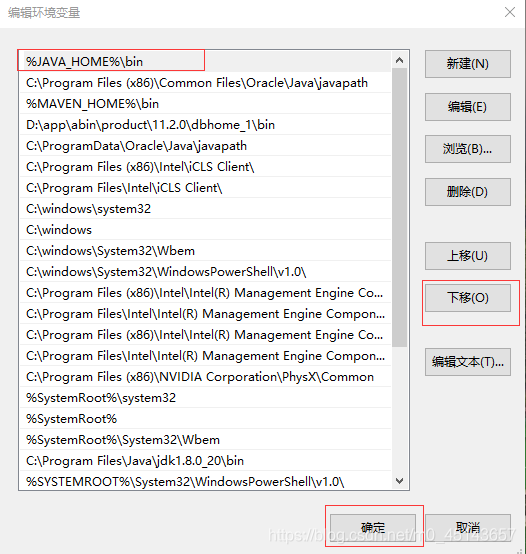This screenshot has height=554, width=526.
Task: Select the C:\ProgramData\Oracle\Java\javapath entry
Action: [206, 146]
